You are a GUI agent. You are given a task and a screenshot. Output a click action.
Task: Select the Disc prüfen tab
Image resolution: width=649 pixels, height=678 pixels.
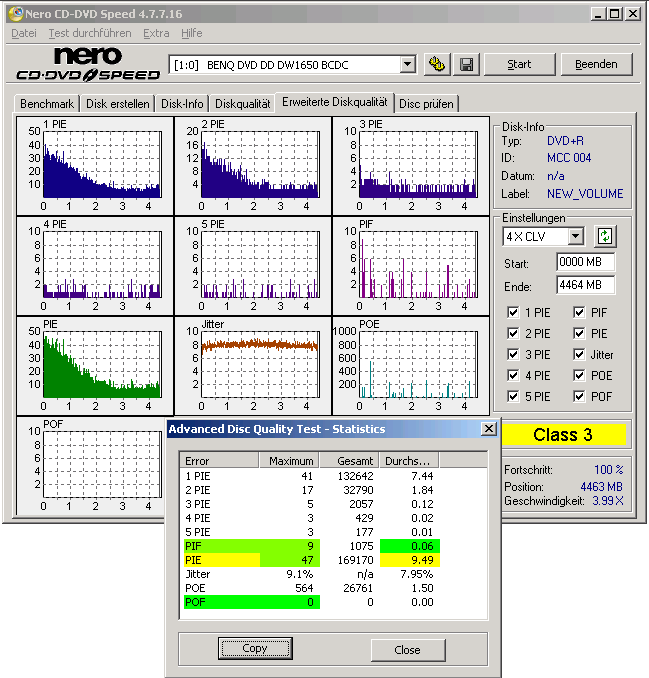click(427, 103)
